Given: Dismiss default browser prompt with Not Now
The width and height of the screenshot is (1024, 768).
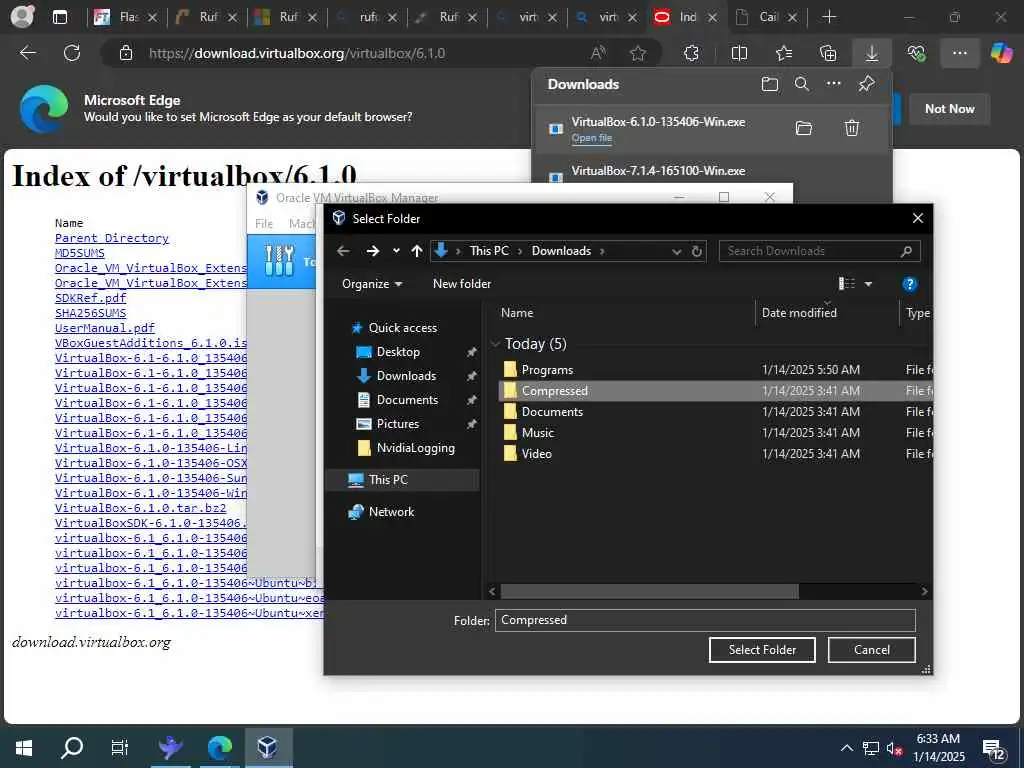Looking at the screenshot, I should tap(950, 108).
